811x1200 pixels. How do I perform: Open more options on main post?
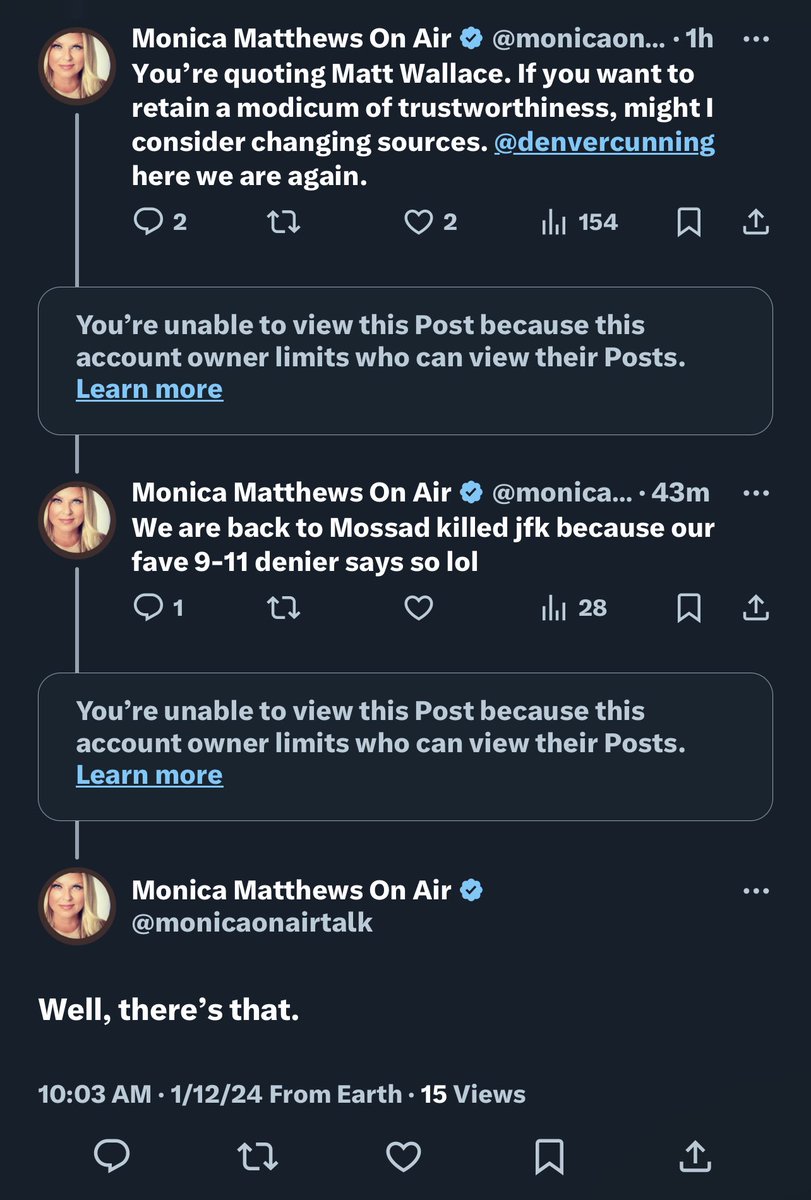click(757, 890)
